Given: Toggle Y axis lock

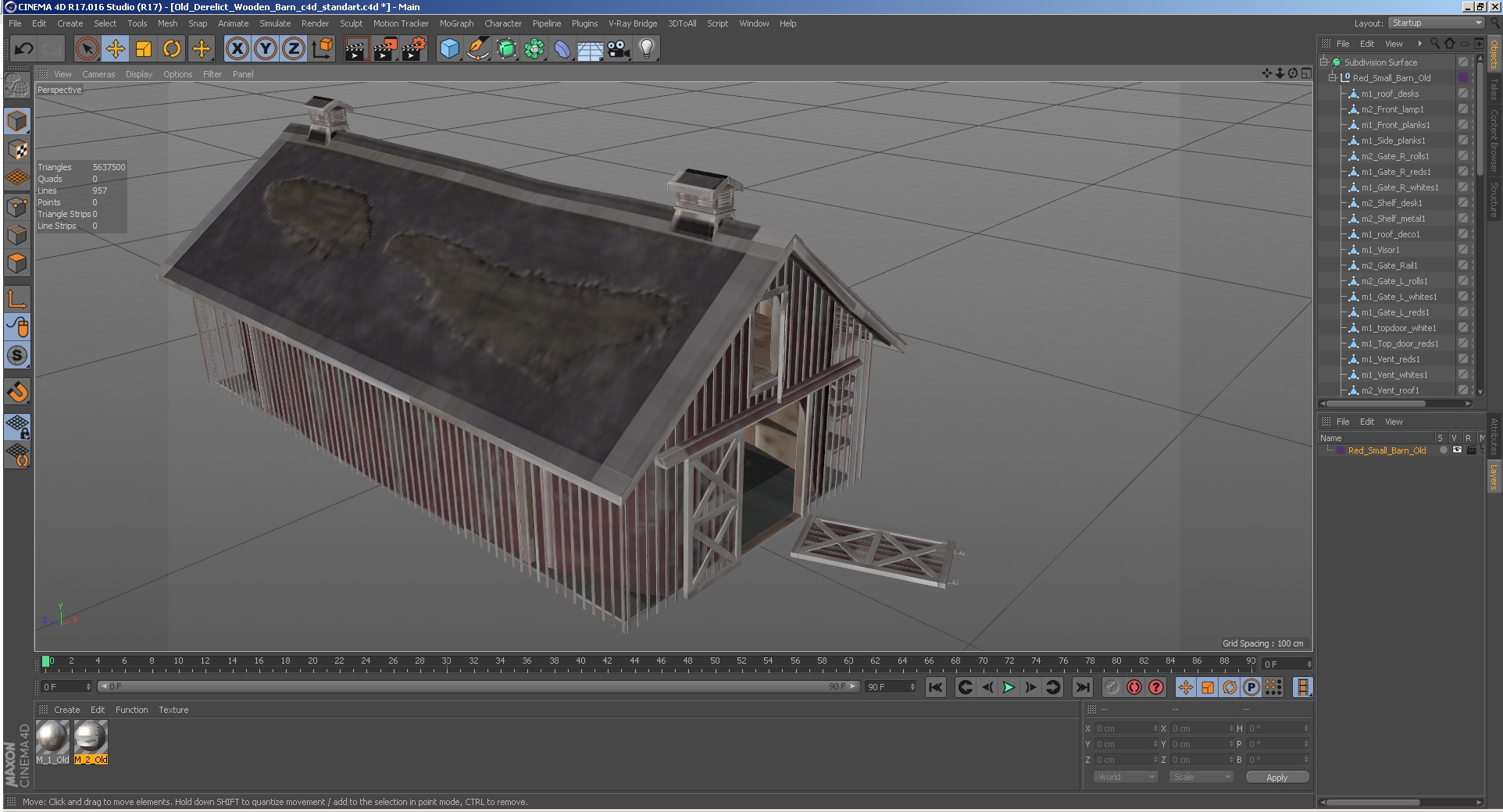Looking at the screenshot, I should click(x=266, y=49).
